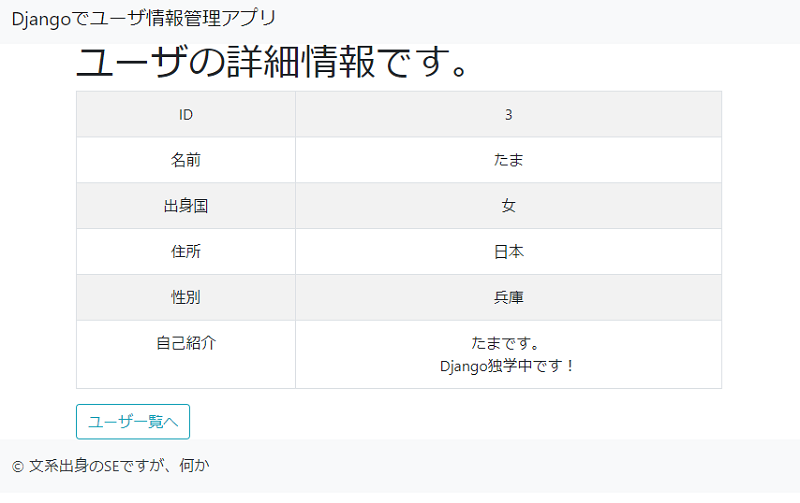Select the 自己紹介 label cell
The width and height of the screenshot is (800, 503).
click(x=186, y=355)
